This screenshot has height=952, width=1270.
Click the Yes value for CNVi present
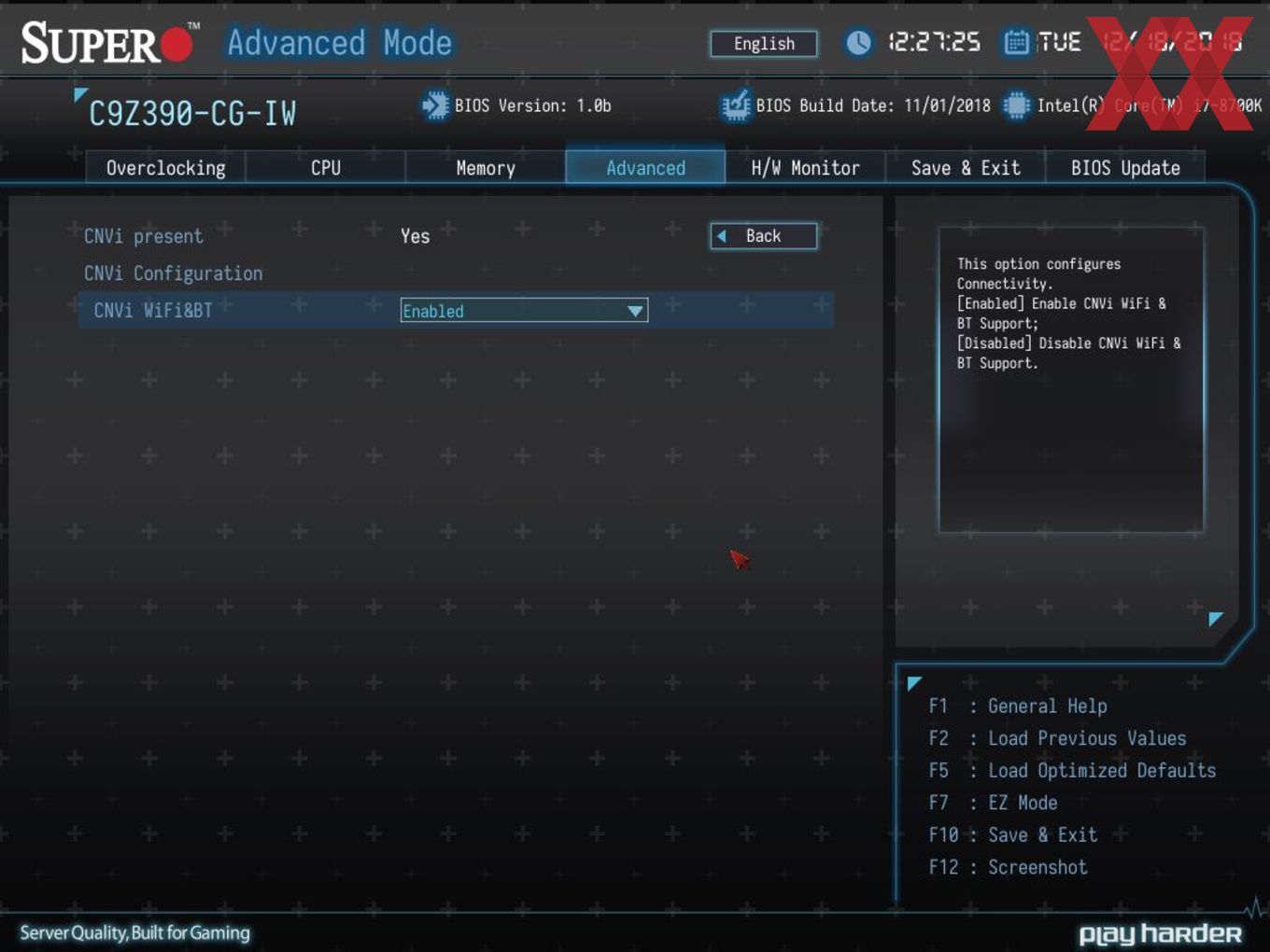[x=416, y=236]
